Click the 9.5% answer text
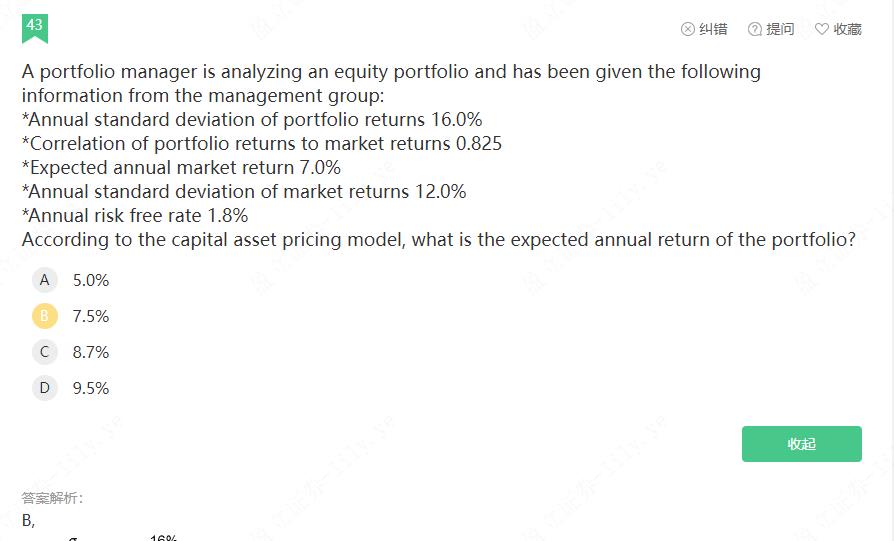Screen dimensions: 894x541 tap(91, 388)
